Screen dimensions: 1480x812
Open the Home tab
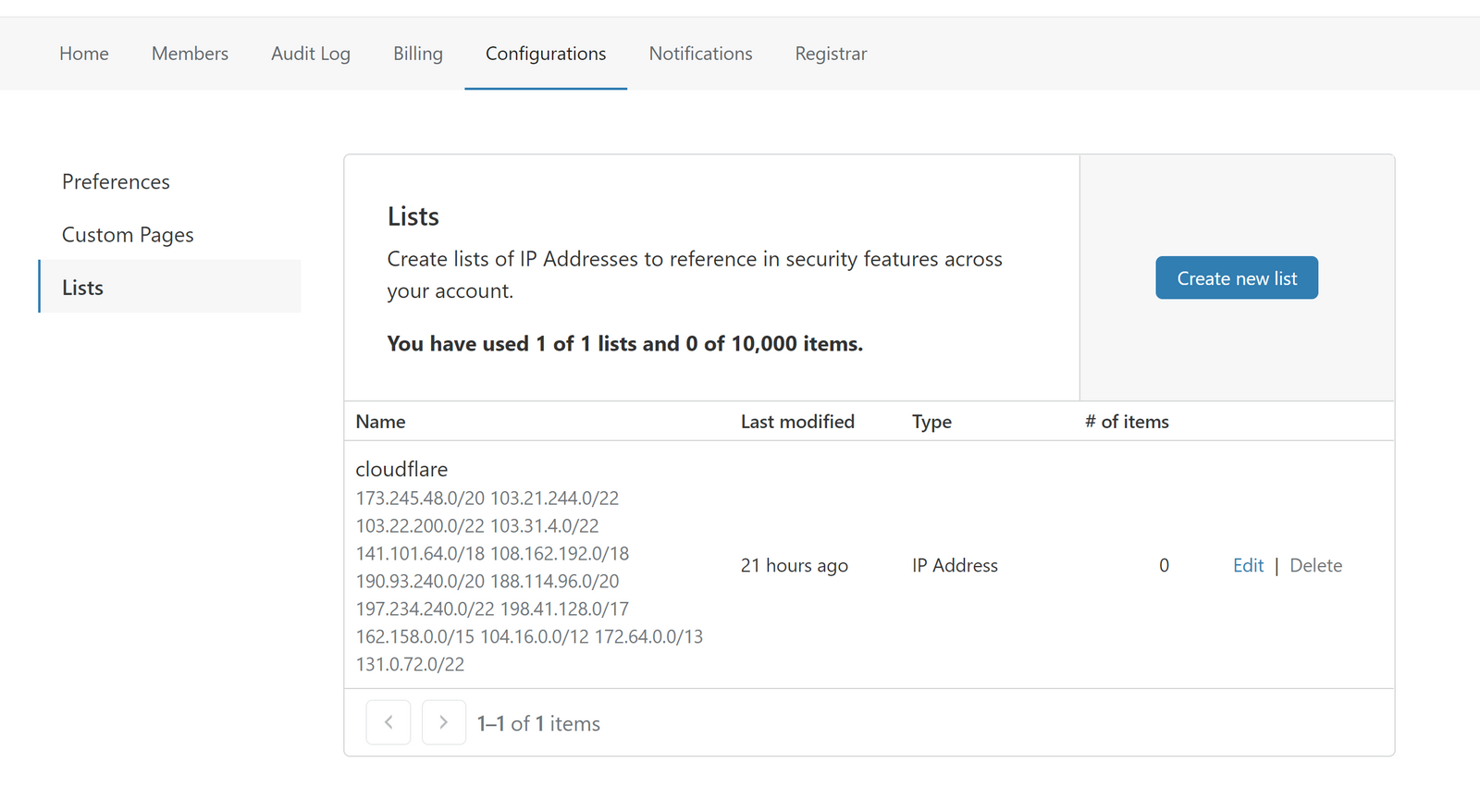click(84, 54)
